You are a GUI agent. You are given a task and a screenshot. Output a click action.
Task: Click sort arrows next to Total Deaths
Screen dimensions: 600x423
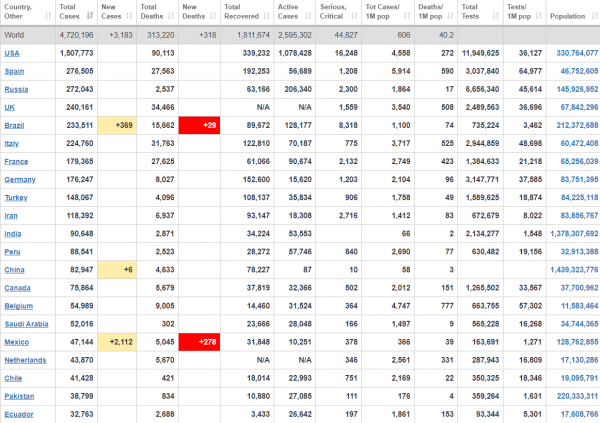[171, 16]
